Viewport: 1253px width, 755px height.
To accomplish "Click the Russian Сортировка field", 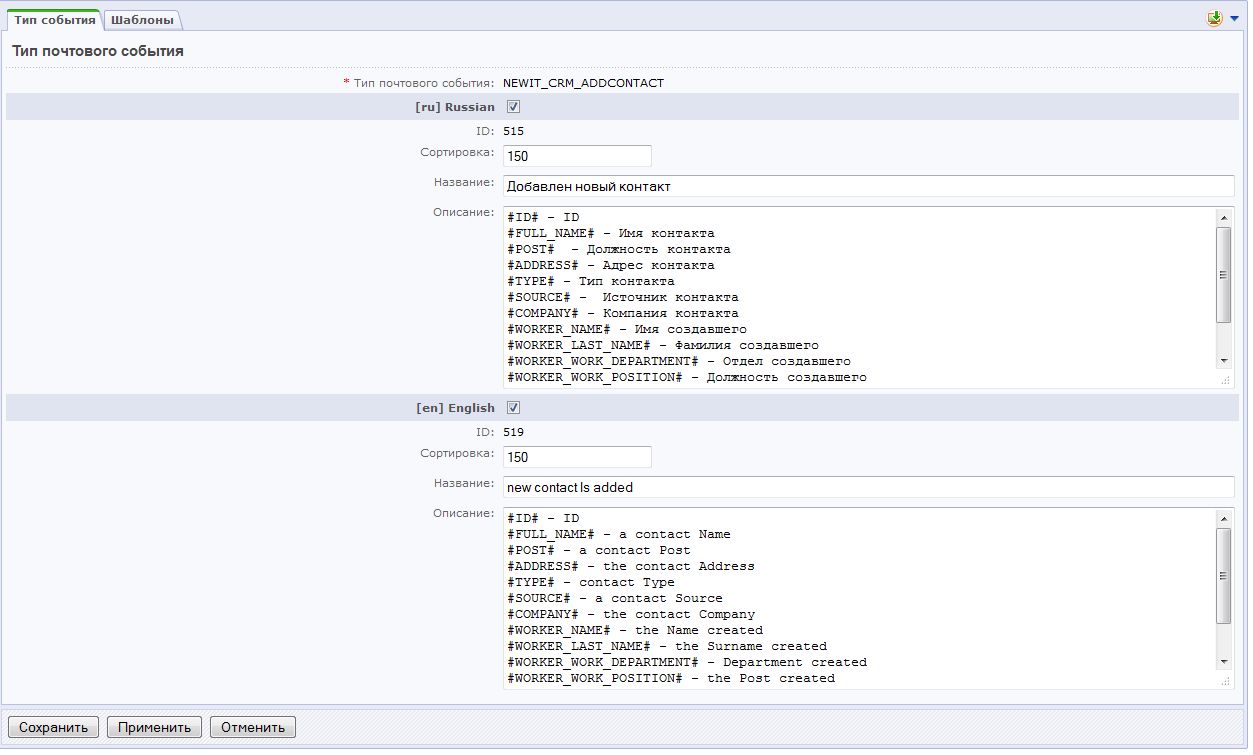I will [577, 156].
